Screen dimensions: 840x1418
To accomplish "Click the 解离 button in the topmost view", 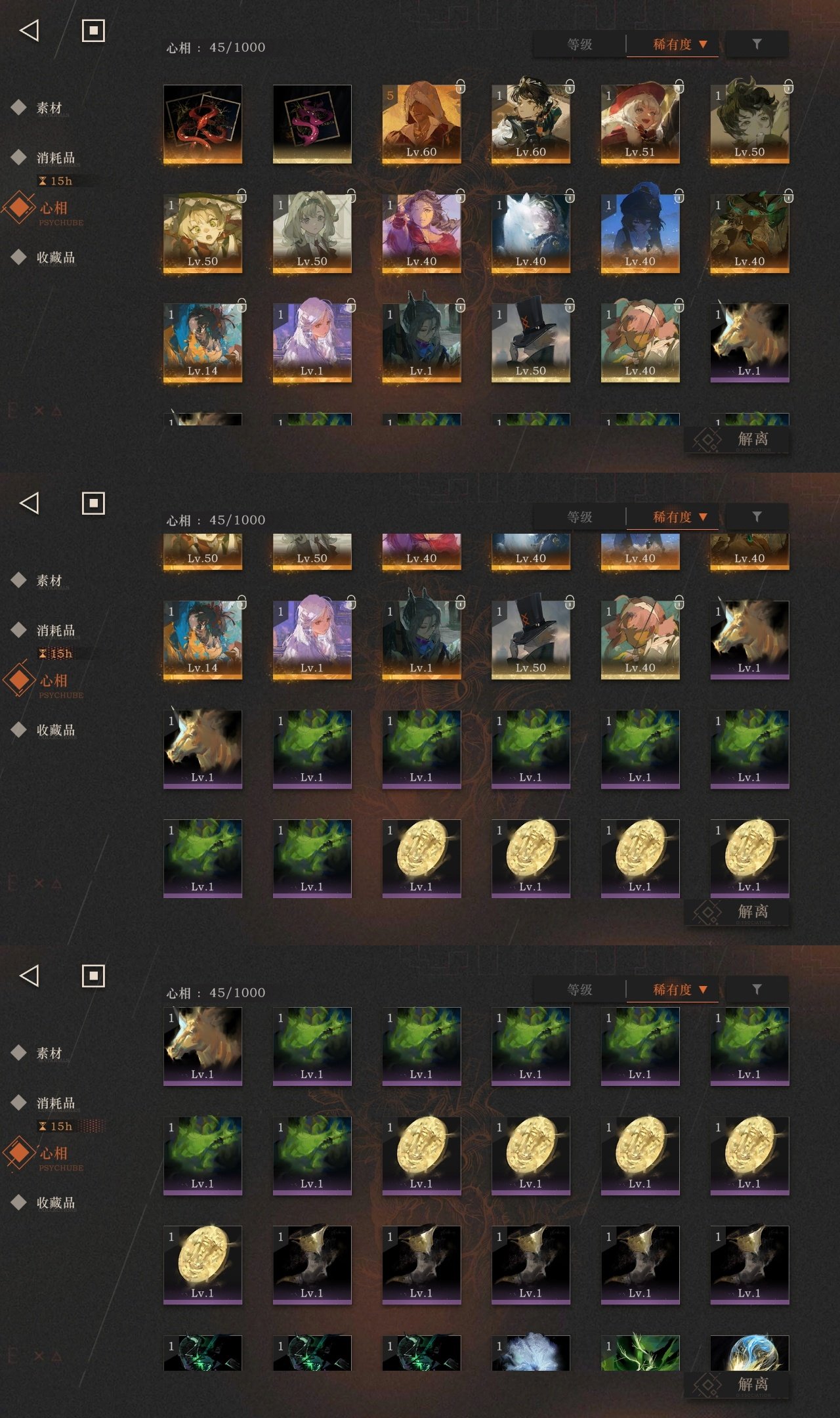I will [x=737, y=439].
